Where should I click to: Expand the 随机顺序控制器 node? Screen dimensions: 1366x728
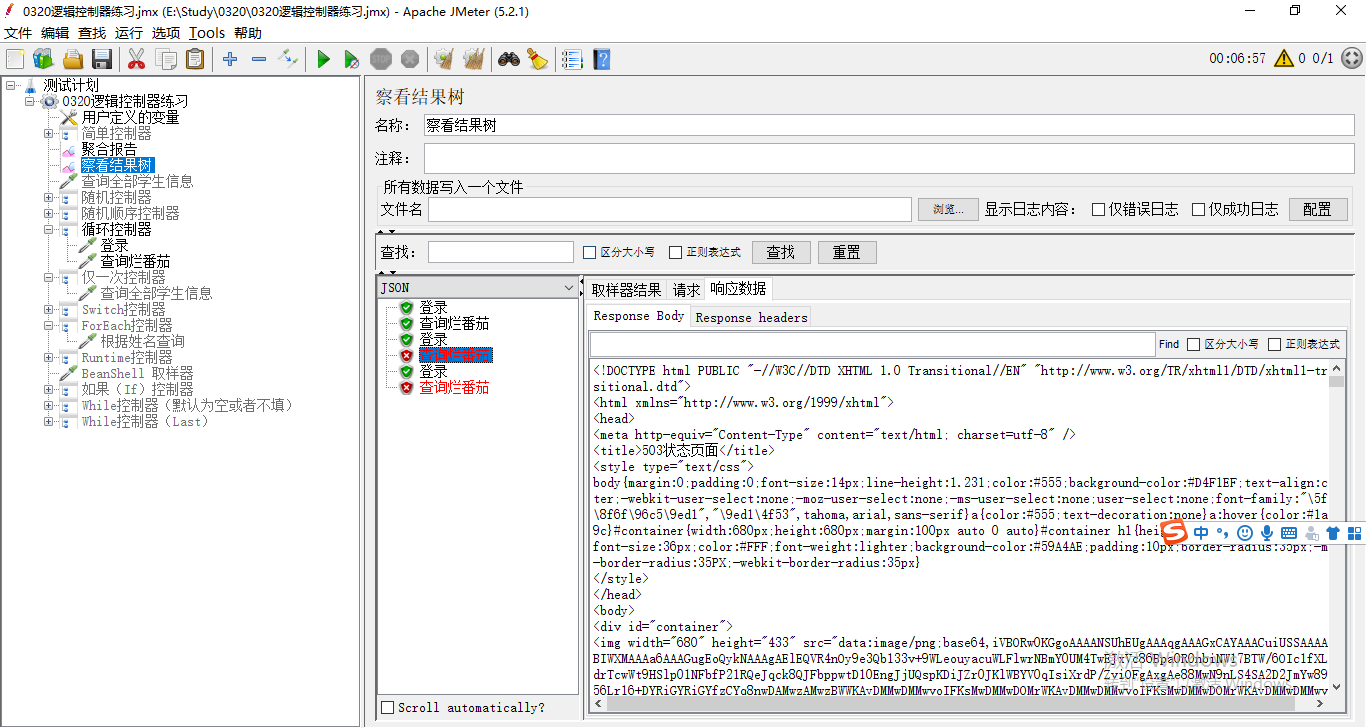coord(48,213)
